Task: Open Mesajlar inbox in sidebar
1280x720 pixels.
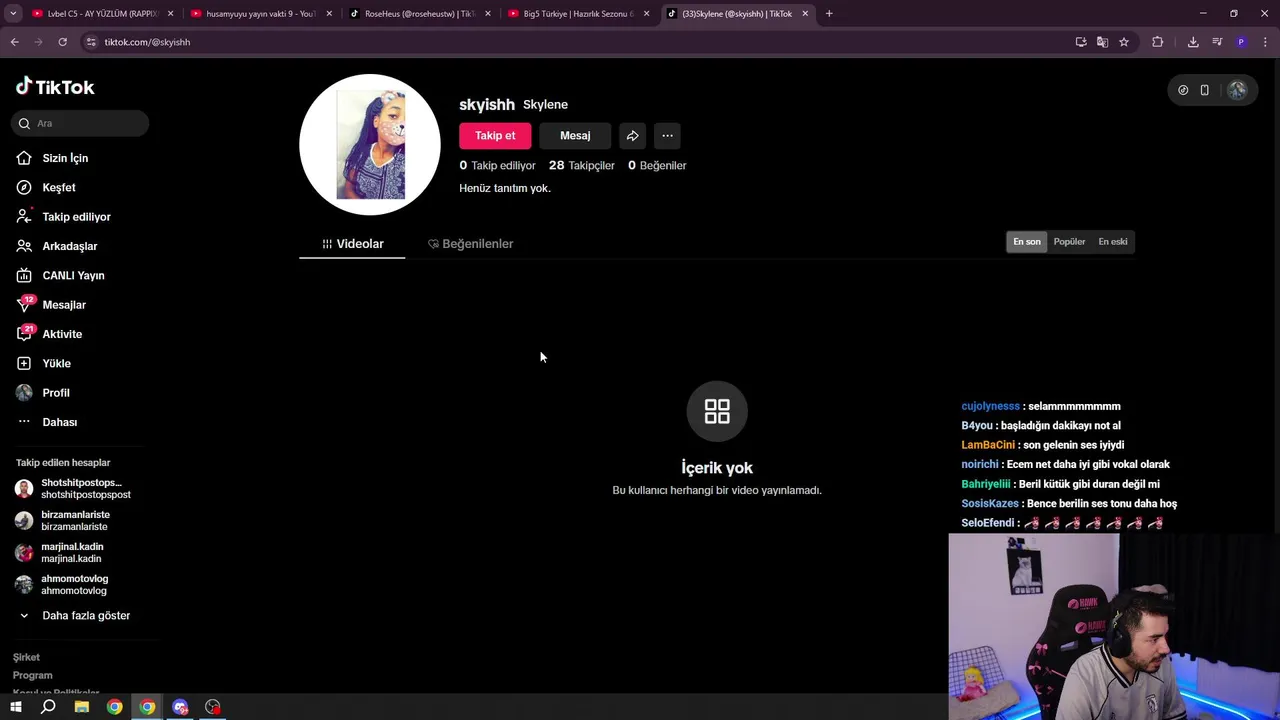Action: 51,304
